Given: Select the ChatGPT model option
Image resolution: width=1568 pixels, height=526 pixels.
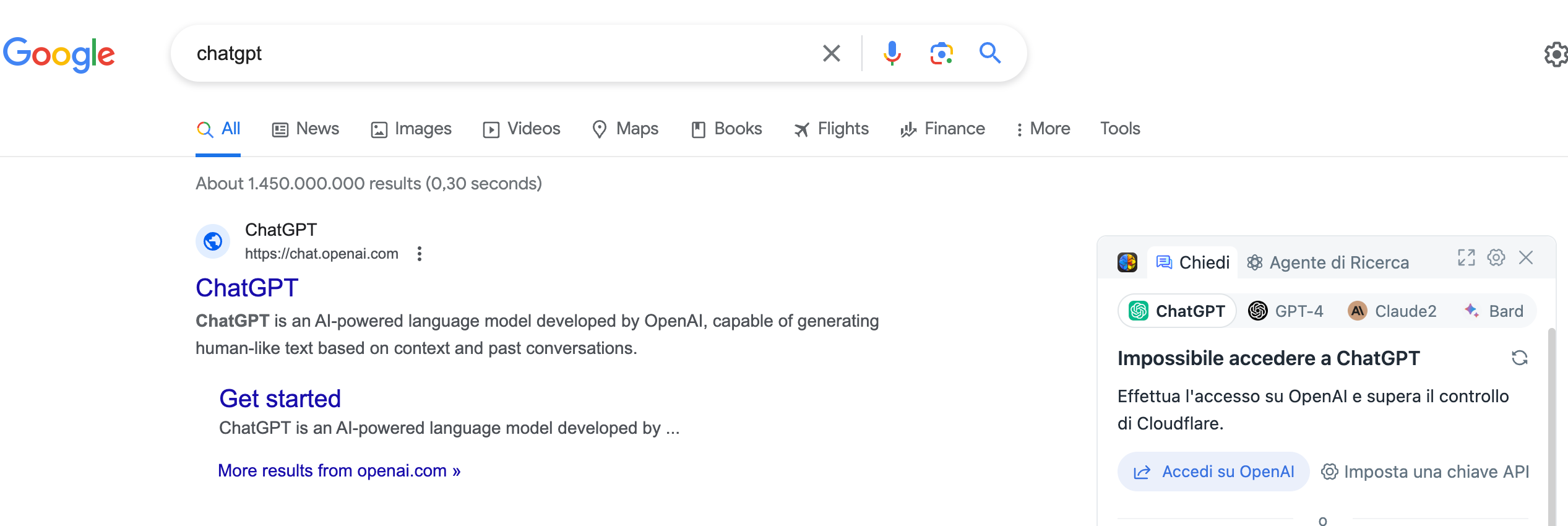Looking at the screenshot, I should pos(1177,311).
